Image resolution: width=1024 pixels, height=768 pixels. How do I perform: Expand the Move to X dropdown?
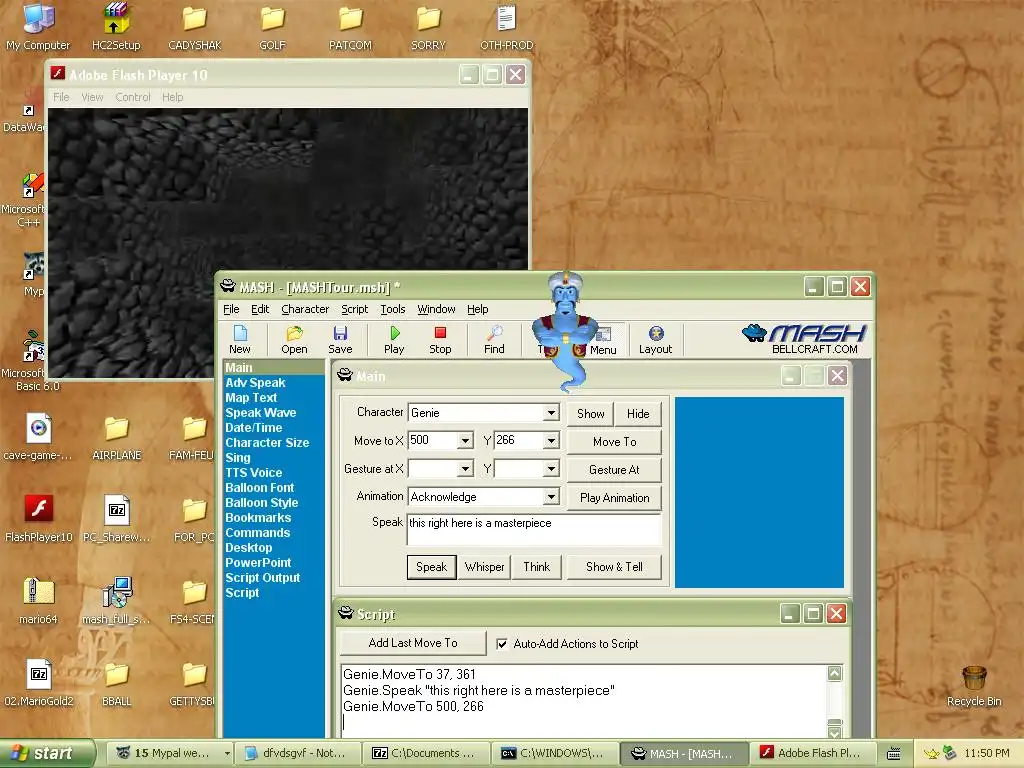pyautogui.click(x=465, y=441)
